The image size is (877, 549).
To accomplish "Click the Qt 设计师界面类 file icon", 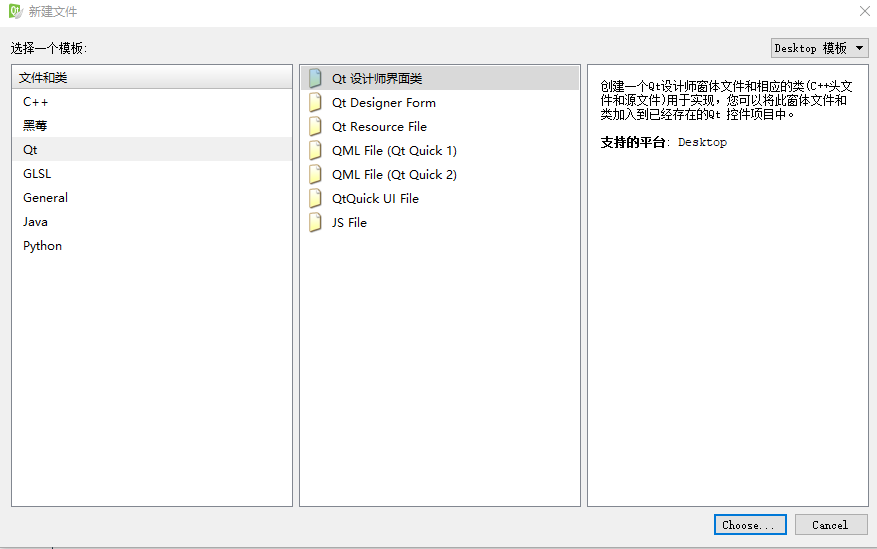I will [315, 78].
